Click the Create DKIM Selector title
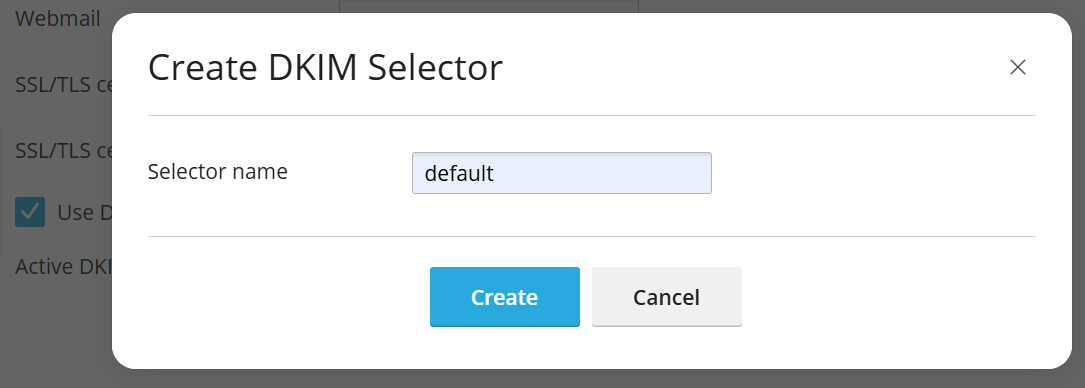This screenshot has height=388, width=1085. [x=325, y=68]
